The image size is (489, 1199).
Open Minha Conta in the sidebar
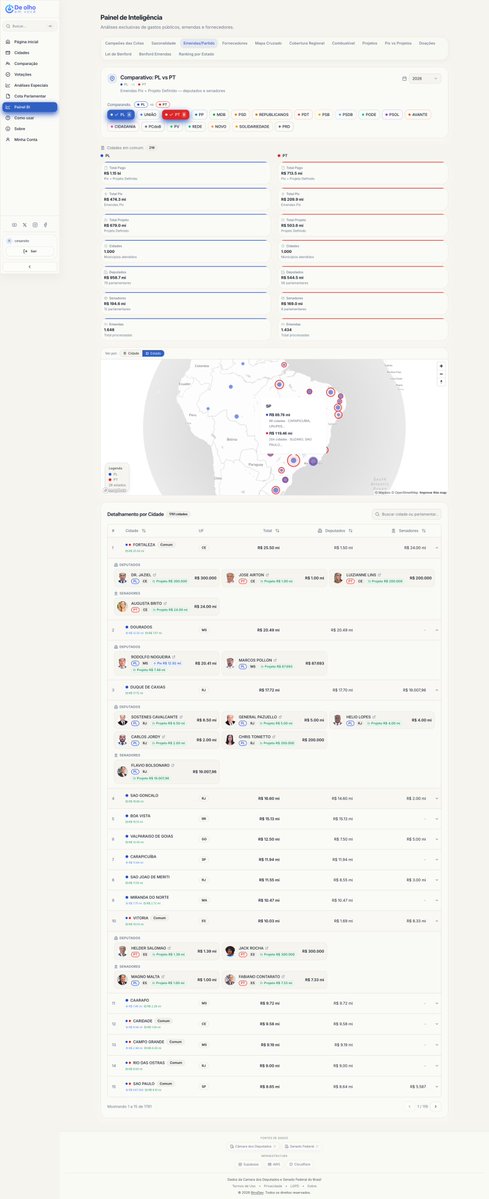(29, 139)
